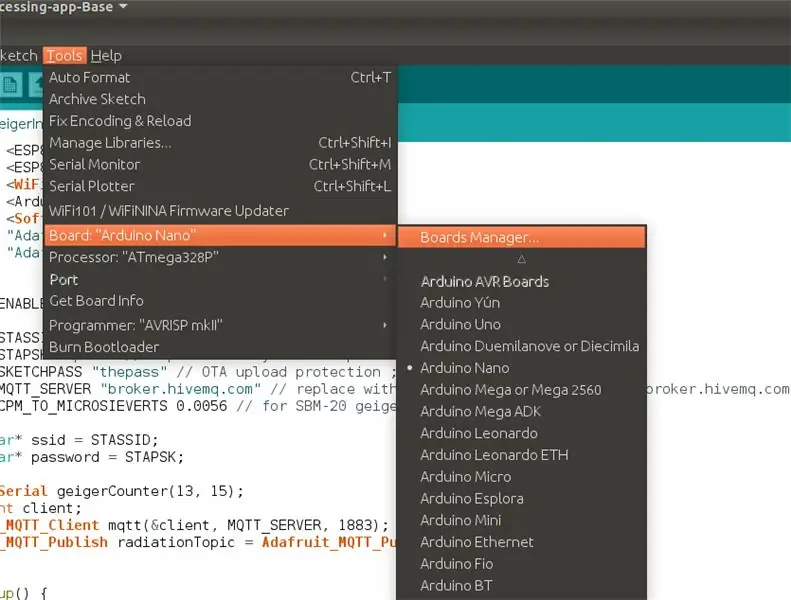Select Arduino Mega ADK board
791x600 pixels.
[x=522, y=411]
